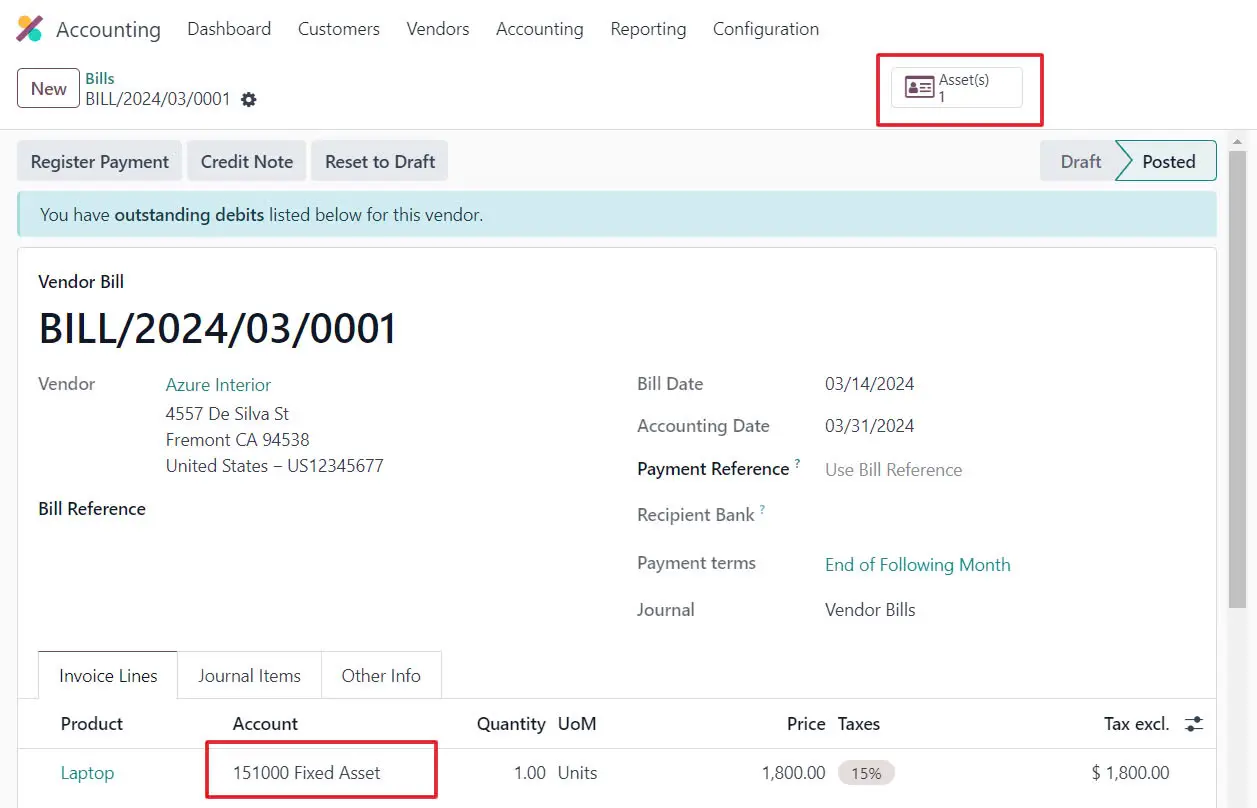
Task: Open the gear actions menu beside bill number
Action: [249, 100]
